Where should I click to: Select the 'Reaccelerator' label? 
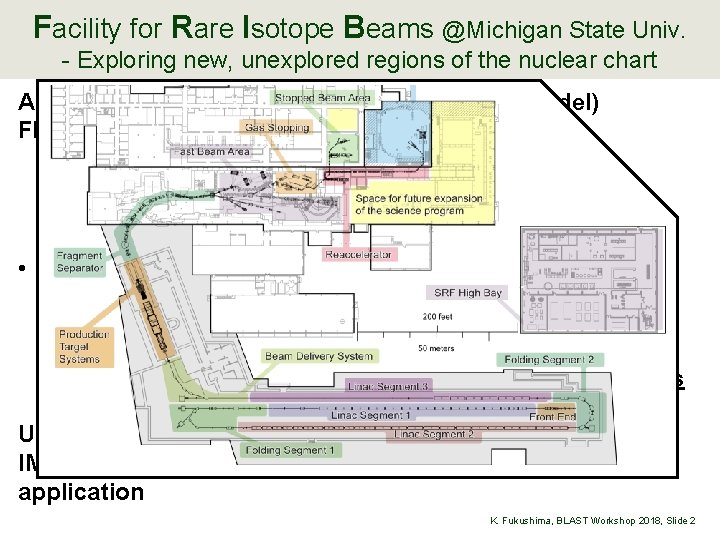pos(359,254)
